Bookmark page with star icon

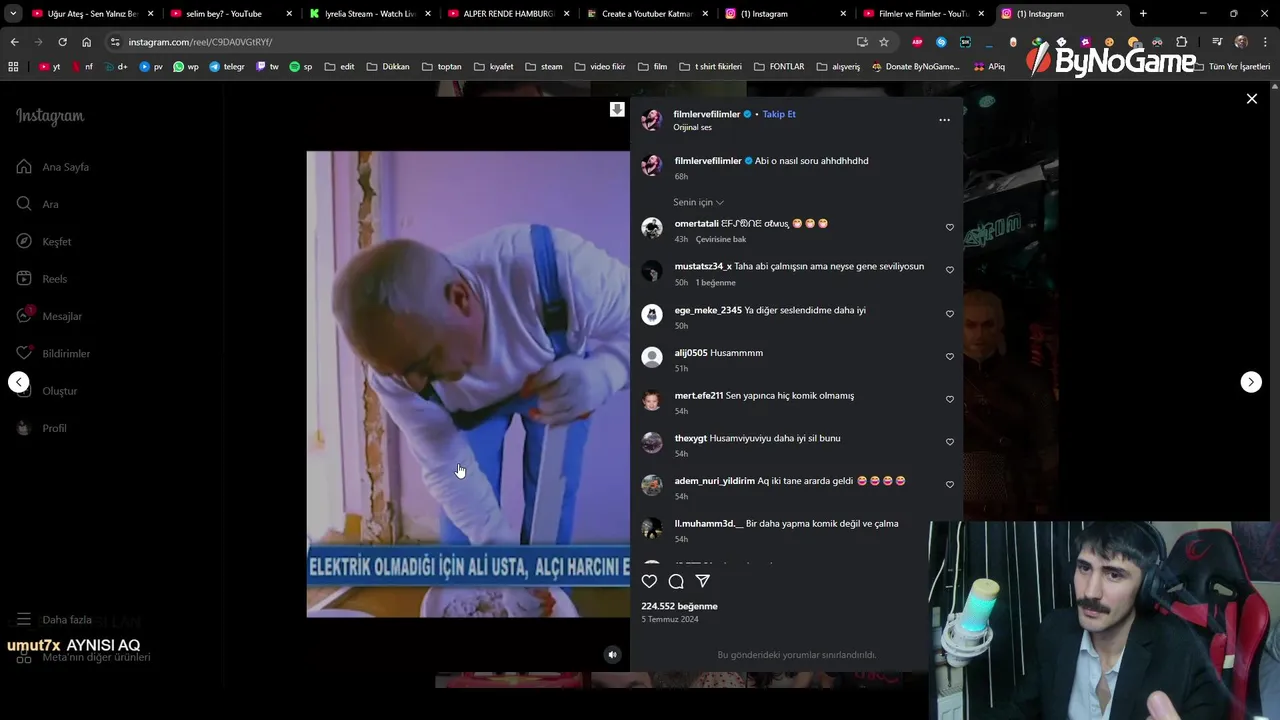[x=884, y=42]
